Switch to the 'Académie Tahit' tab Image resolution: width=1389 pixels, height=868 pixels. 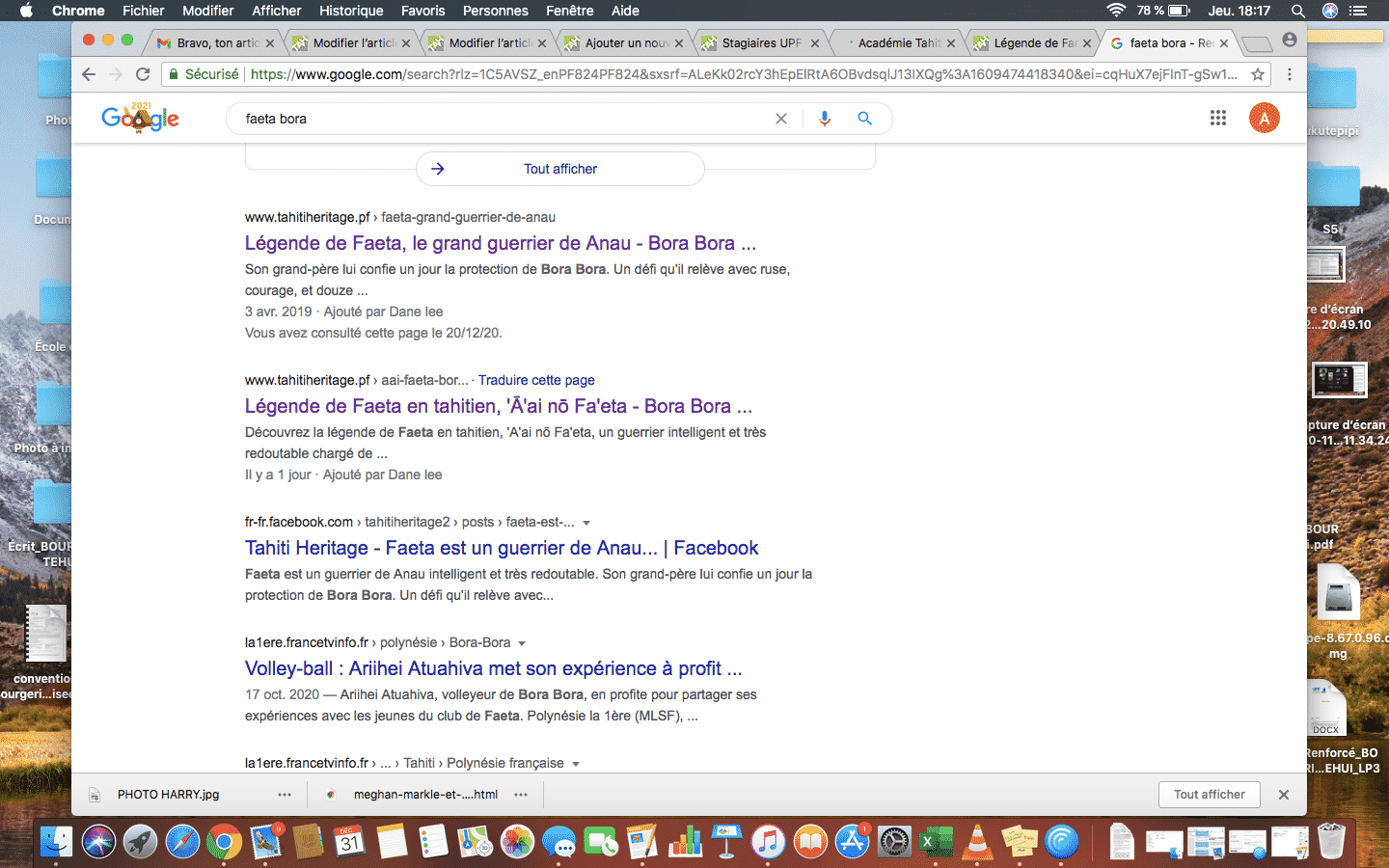(898, 42)
